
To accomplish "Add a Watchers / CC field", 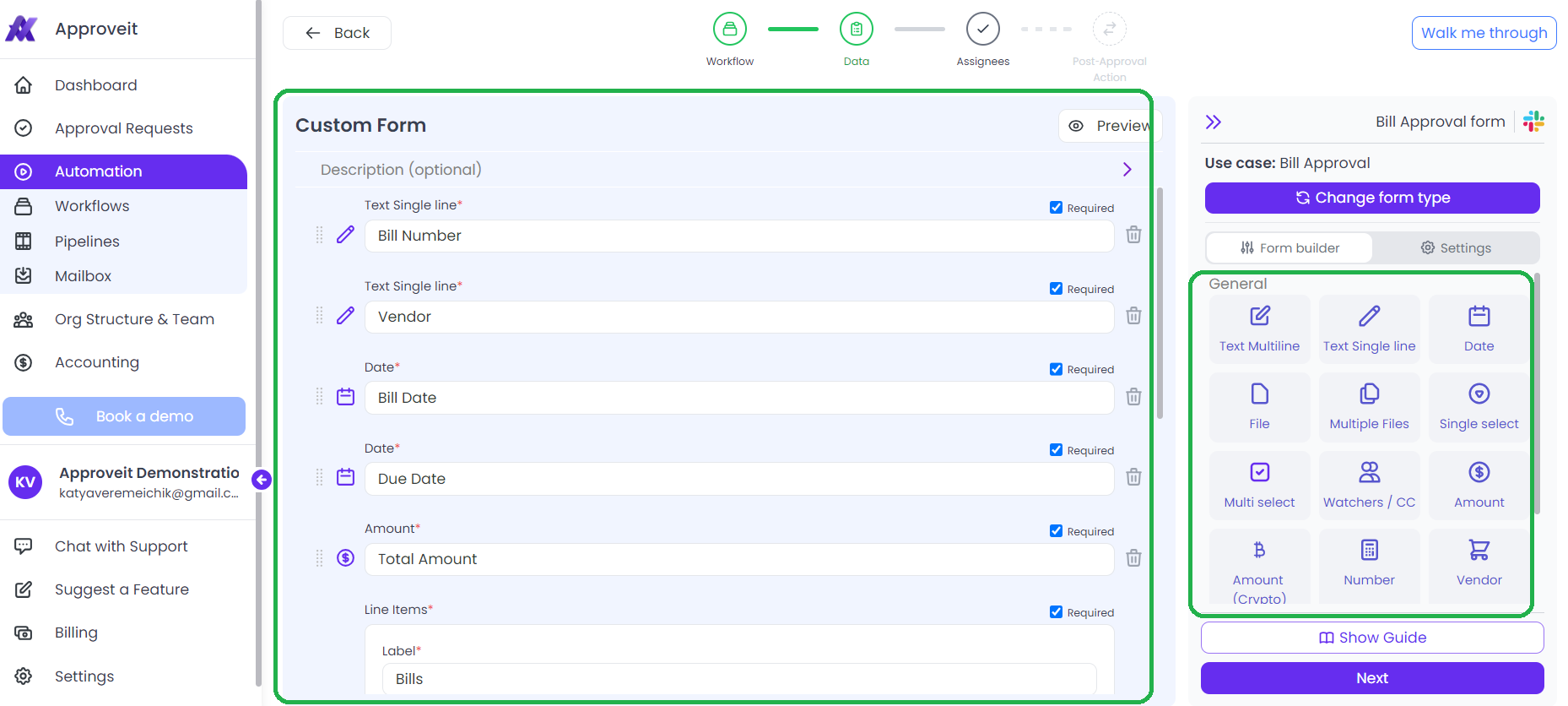I will click(1369, 486).
